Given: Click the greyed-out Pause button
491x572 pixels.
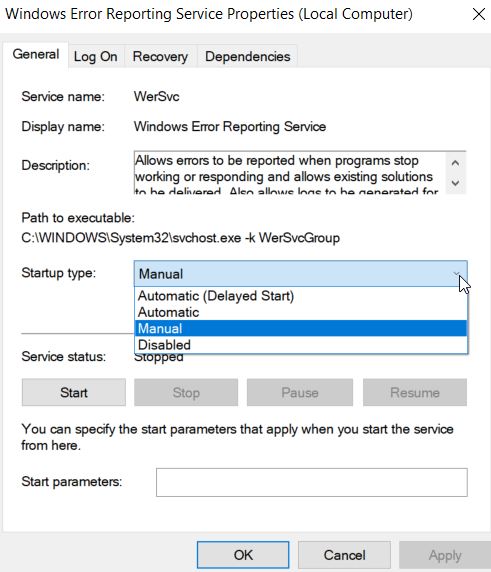Looking at the screenshot, I should click(300, 393).
